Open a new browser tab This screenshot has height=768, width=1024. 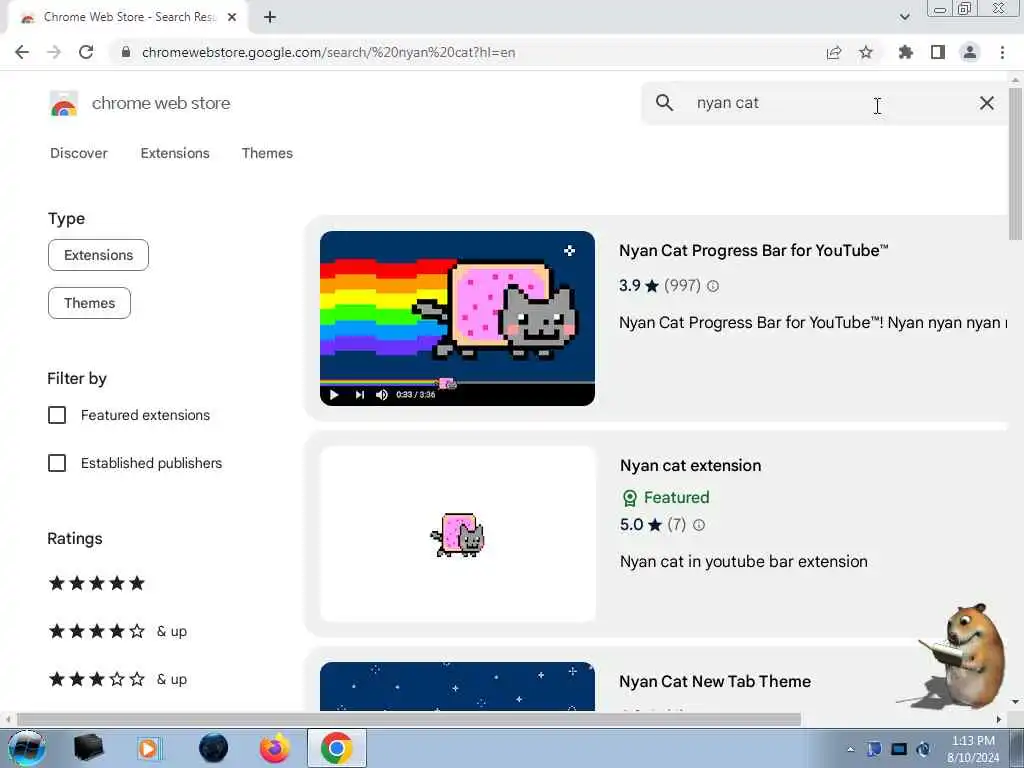click(x=270, y=17)
